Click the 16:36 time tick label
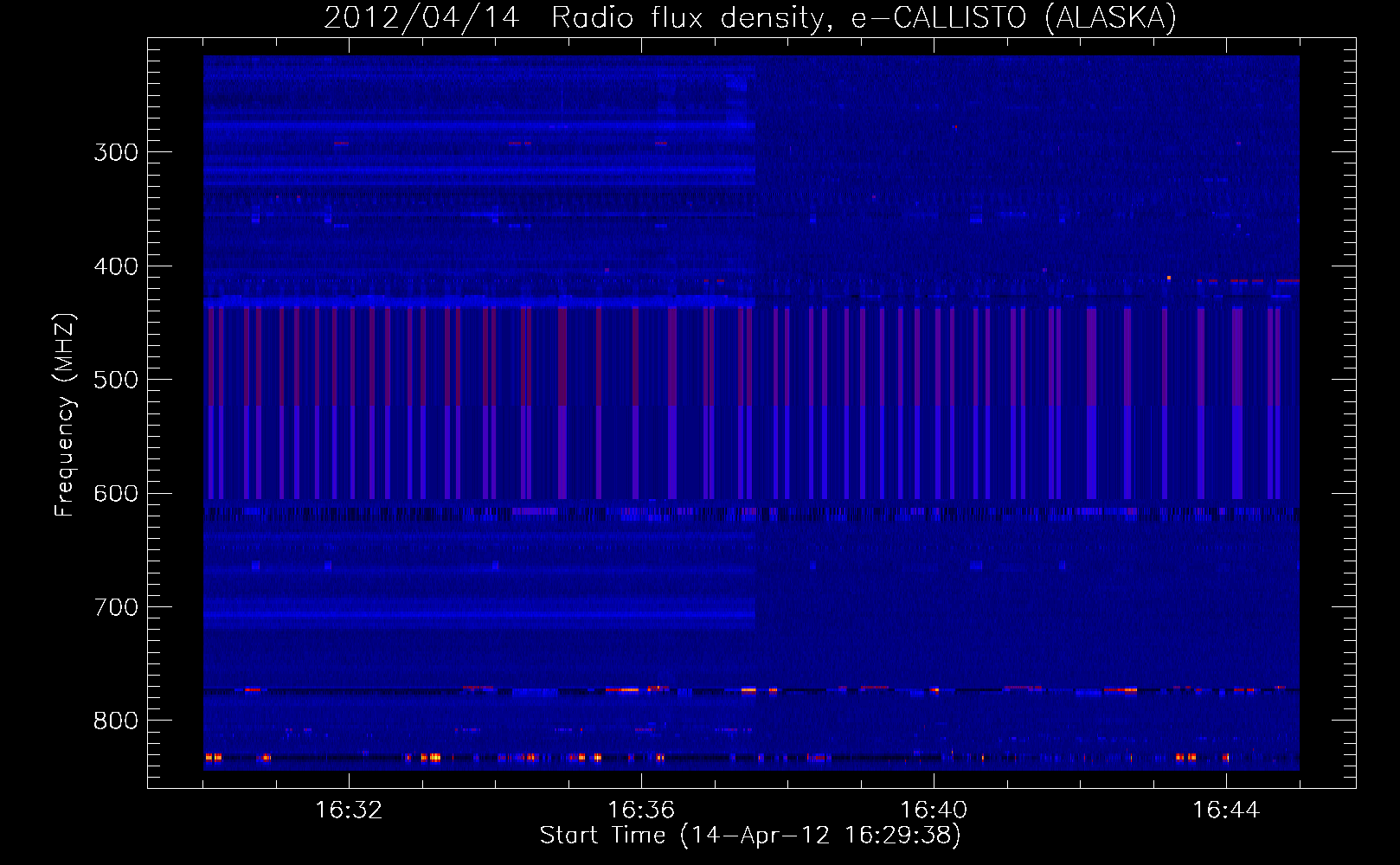 click(641, 811)
